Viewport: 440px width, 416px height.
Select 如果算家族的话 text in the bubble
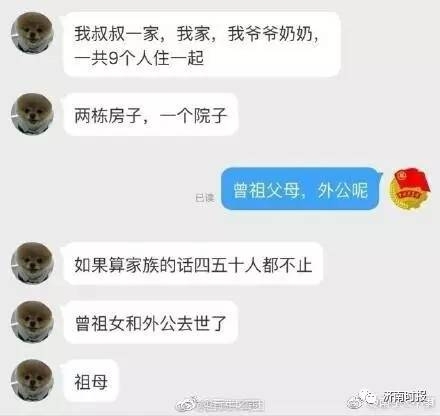134,265
